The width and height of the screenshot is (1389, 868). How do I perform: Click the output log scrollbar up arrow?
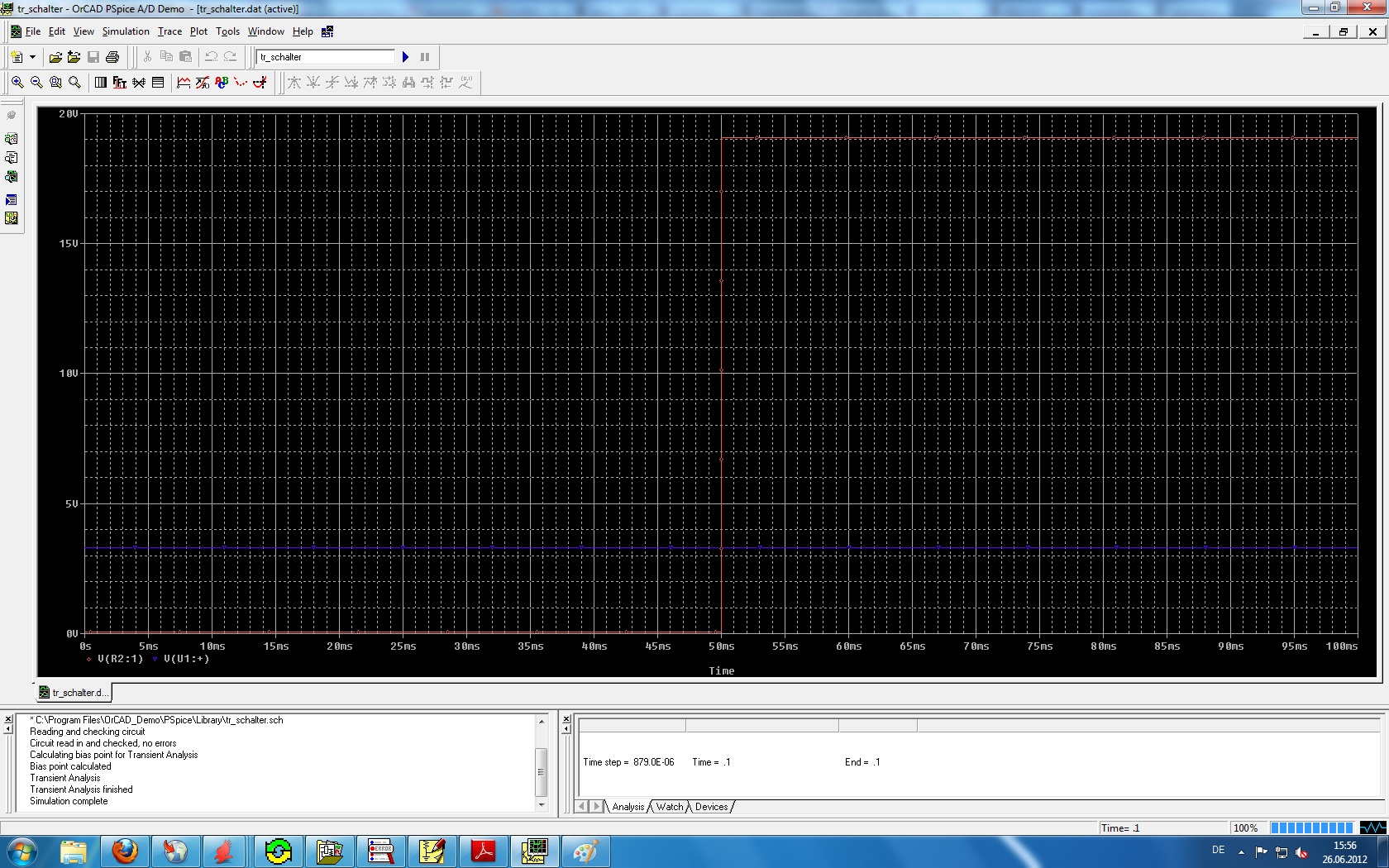click(x=542, y=721)
